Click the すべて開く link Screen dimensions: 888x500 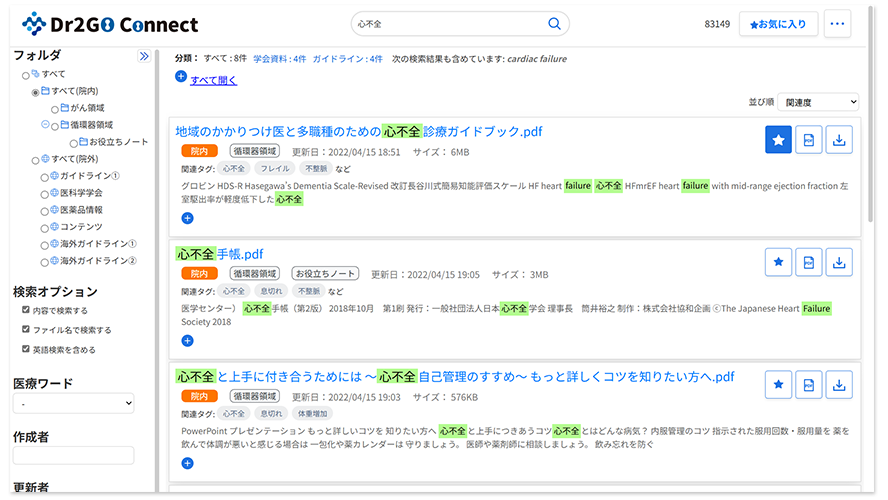(x=214, y=80)
